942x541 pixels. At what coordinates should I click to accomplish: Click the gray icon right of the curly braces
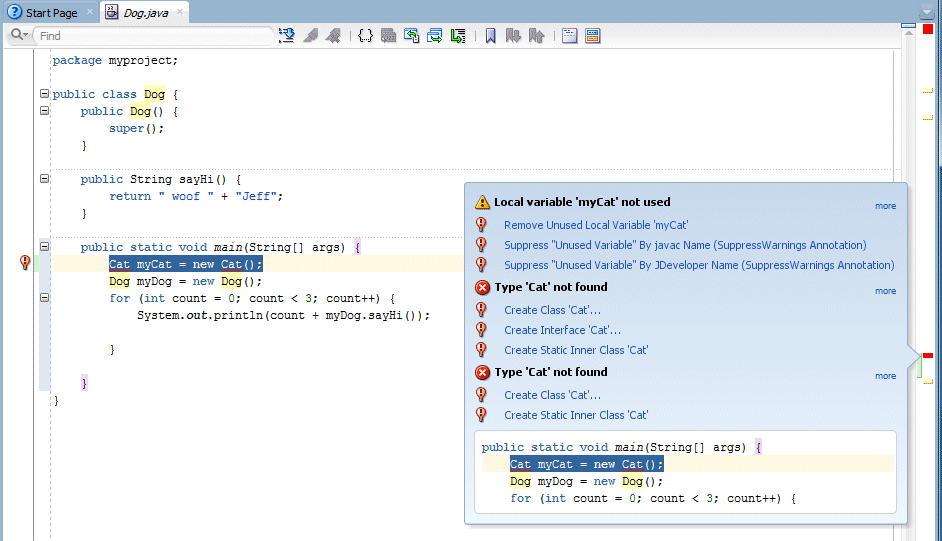click(389, 36)
